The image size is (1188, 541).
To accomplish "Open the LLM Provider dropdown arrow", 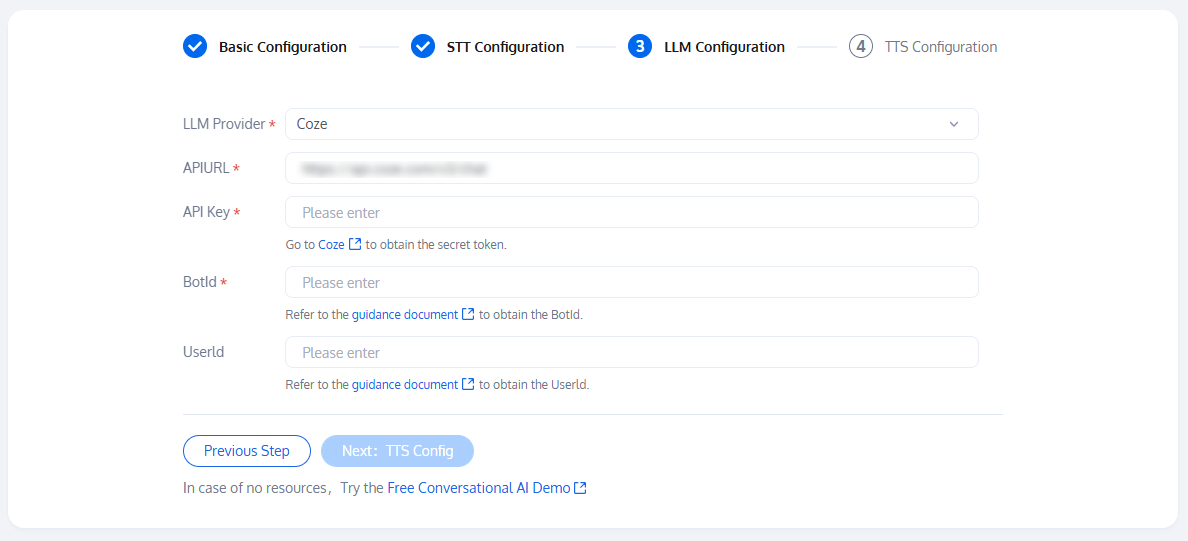I will (954, 124).
